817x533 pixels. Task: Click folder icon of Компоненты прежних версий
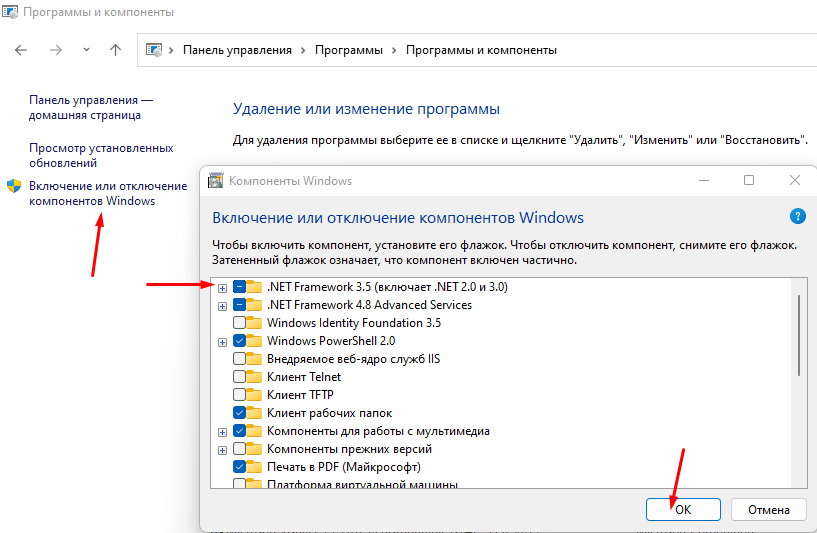click(254, 449)
